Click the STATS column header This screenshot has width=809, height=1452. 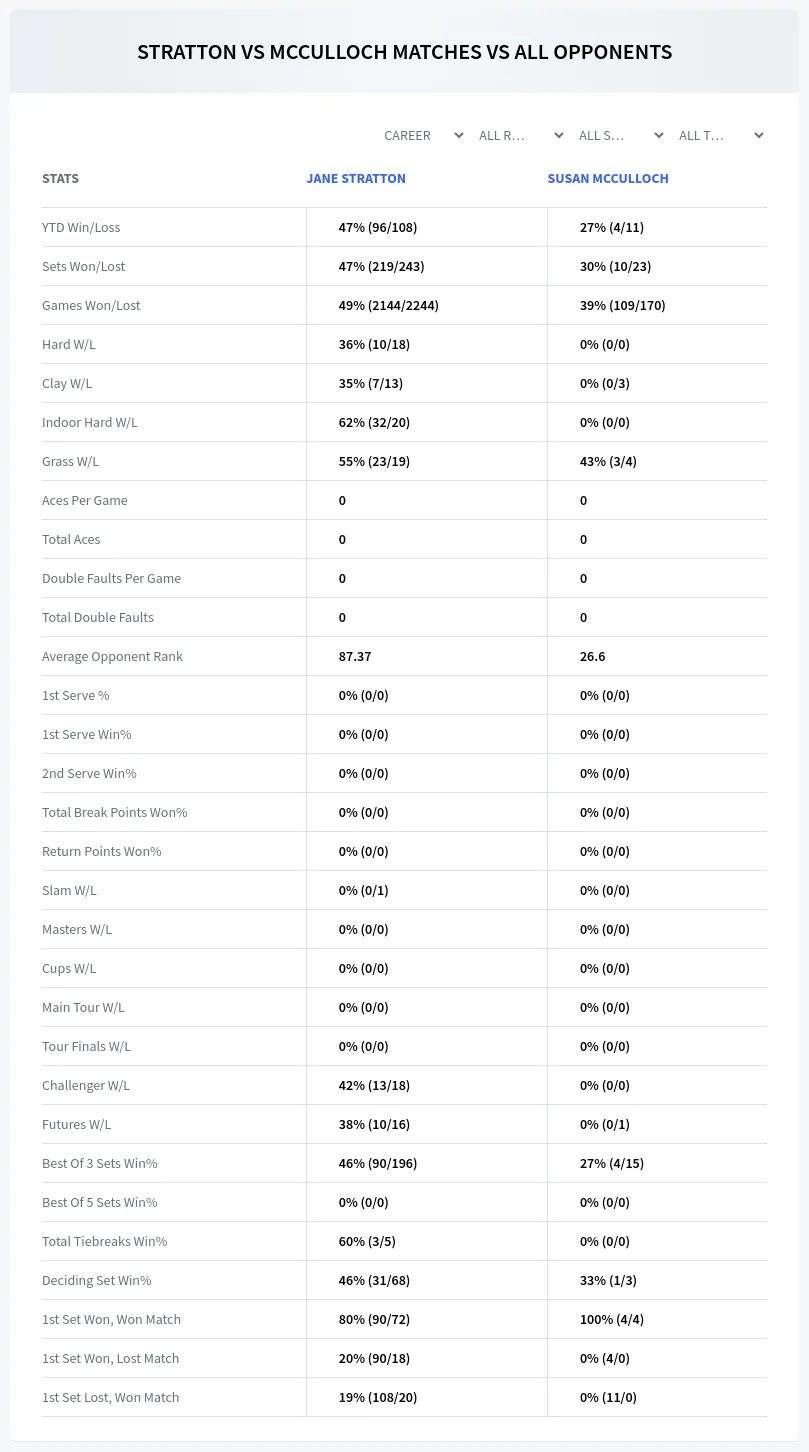pos(60,178)
